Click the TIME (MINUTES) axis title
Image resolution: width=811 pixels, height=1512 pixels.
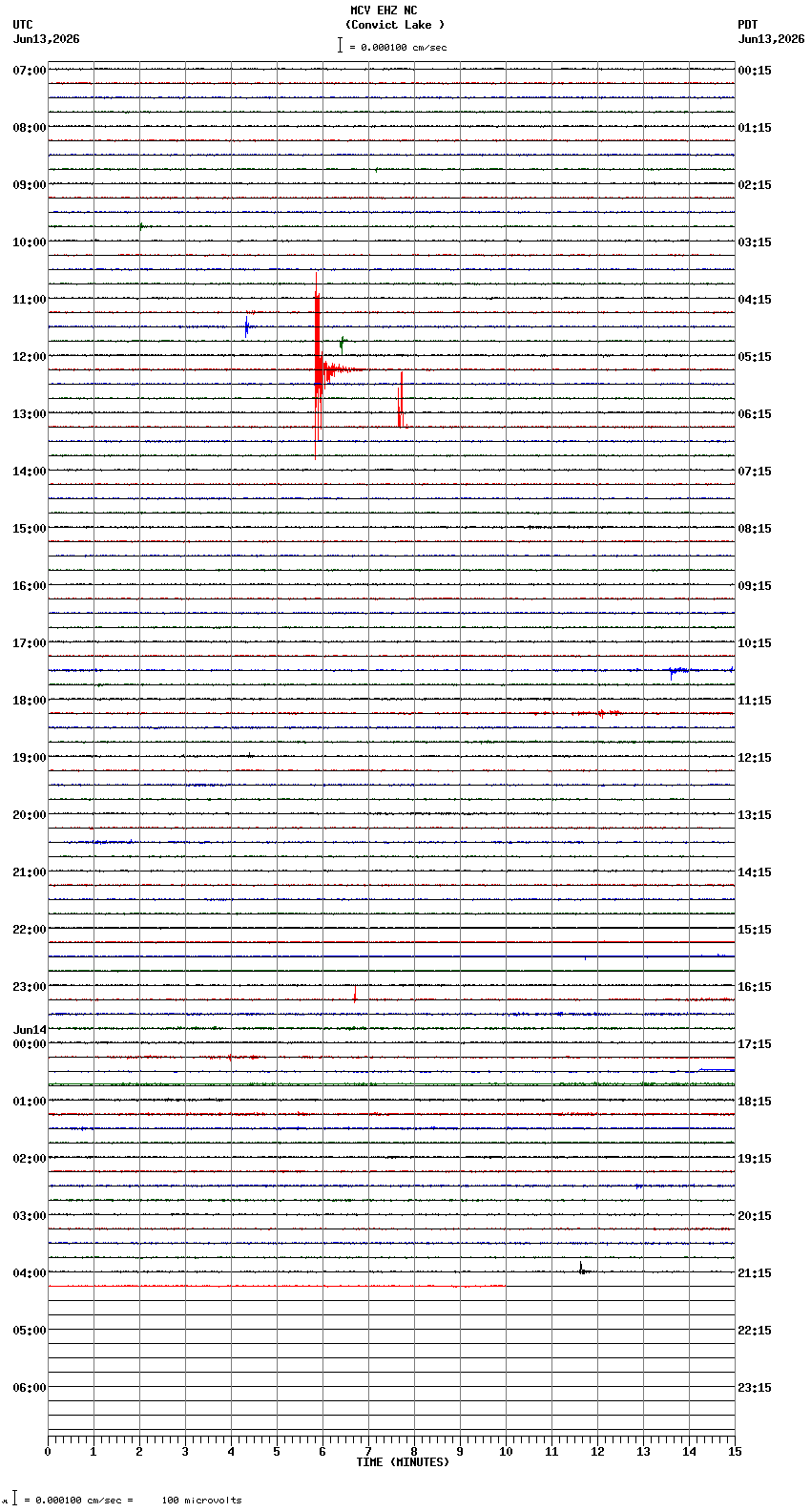coord(403,1462)
